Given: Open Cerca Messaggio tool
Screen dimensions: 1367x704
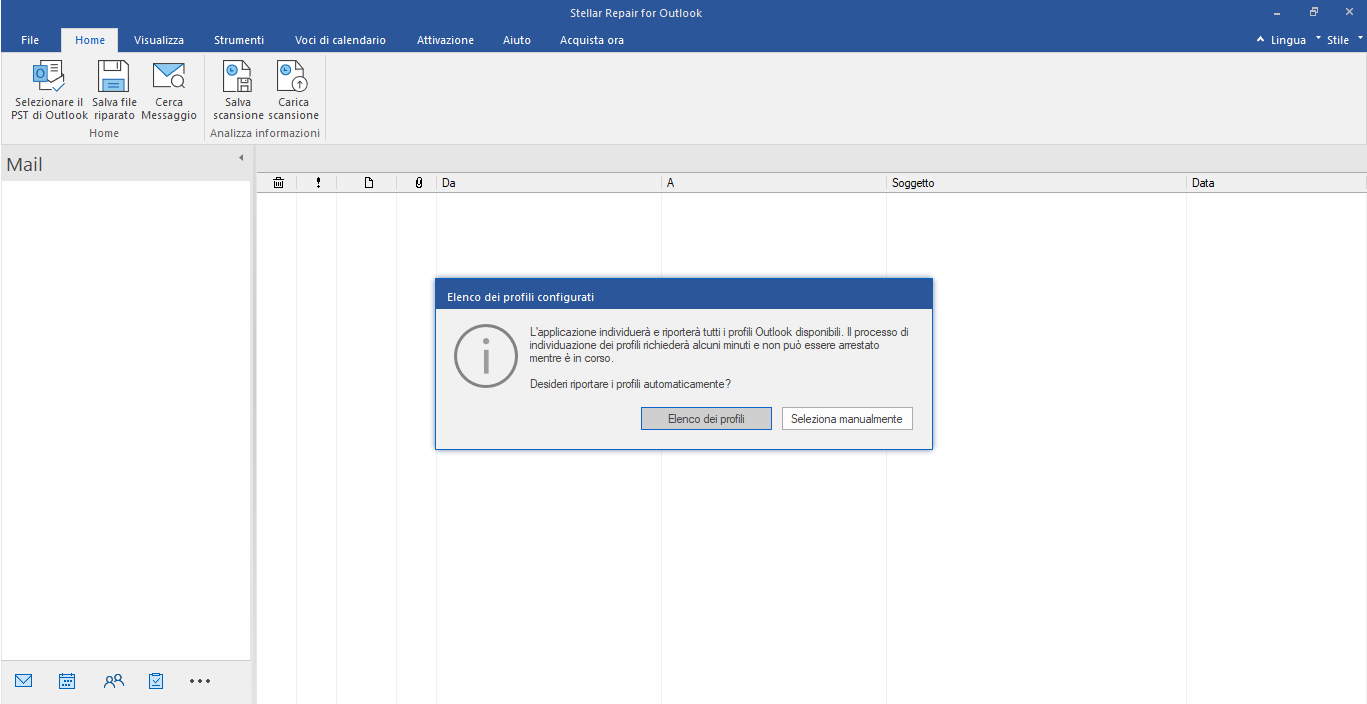Looking at the screenshot, I should 169,78.
